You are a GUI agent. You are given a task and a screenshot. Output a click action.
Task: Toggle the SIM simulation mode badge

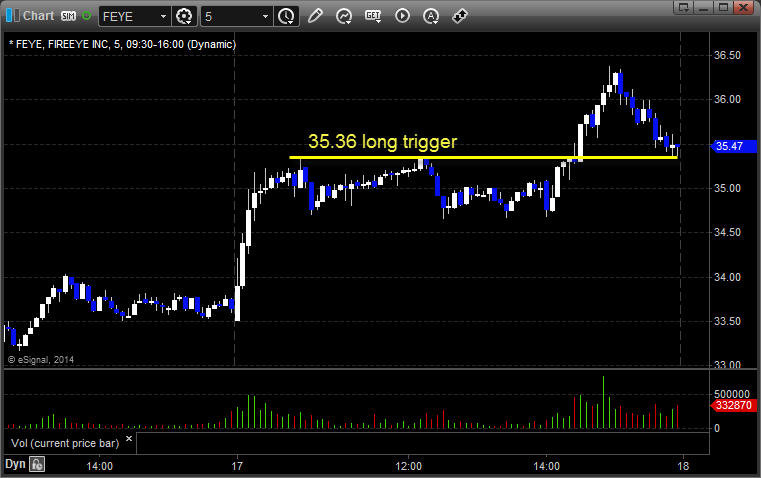[x=68, y=16]
